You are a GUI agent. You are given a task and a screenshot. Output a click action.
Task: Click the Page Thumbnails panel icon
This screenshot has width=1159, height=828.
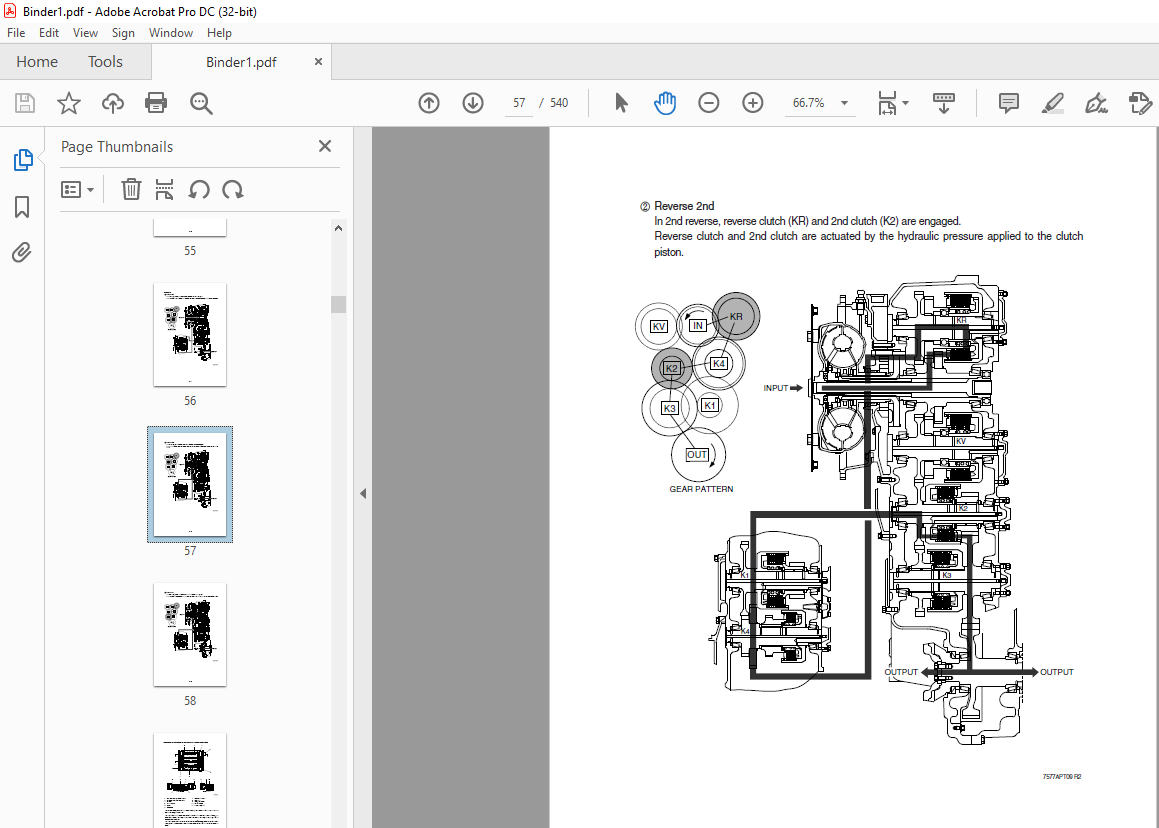click(x=23, y=160)
